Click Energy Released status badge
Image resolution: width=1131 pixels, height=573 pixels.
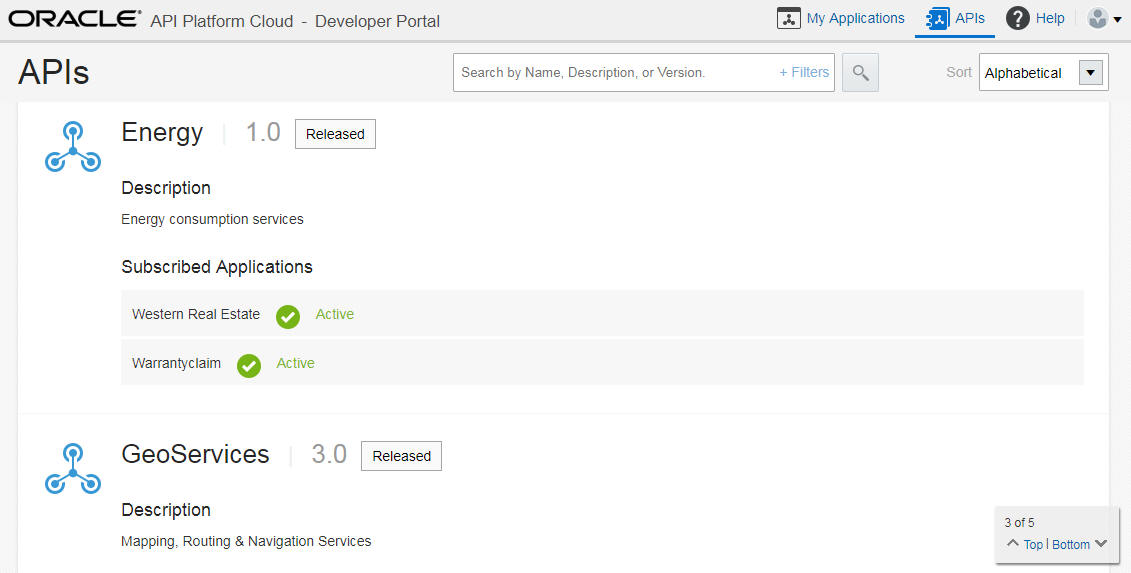pos(335,134)
